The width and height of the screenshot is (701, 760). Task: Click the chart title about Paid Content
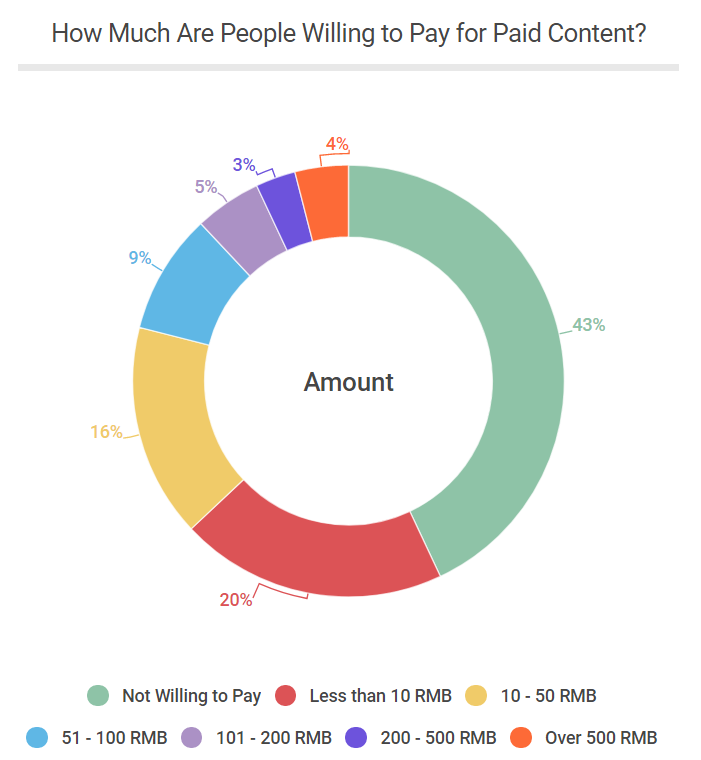coord(348,33)
